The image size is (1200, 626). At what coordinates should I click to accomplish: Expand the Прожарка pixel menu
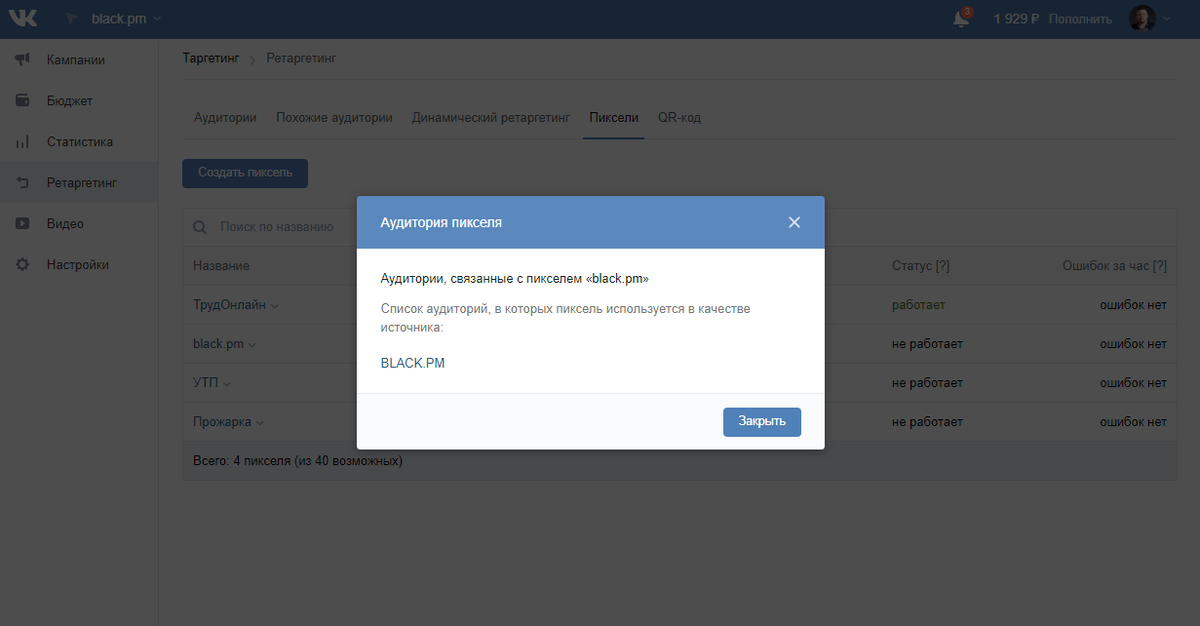(x=259, y=423)
